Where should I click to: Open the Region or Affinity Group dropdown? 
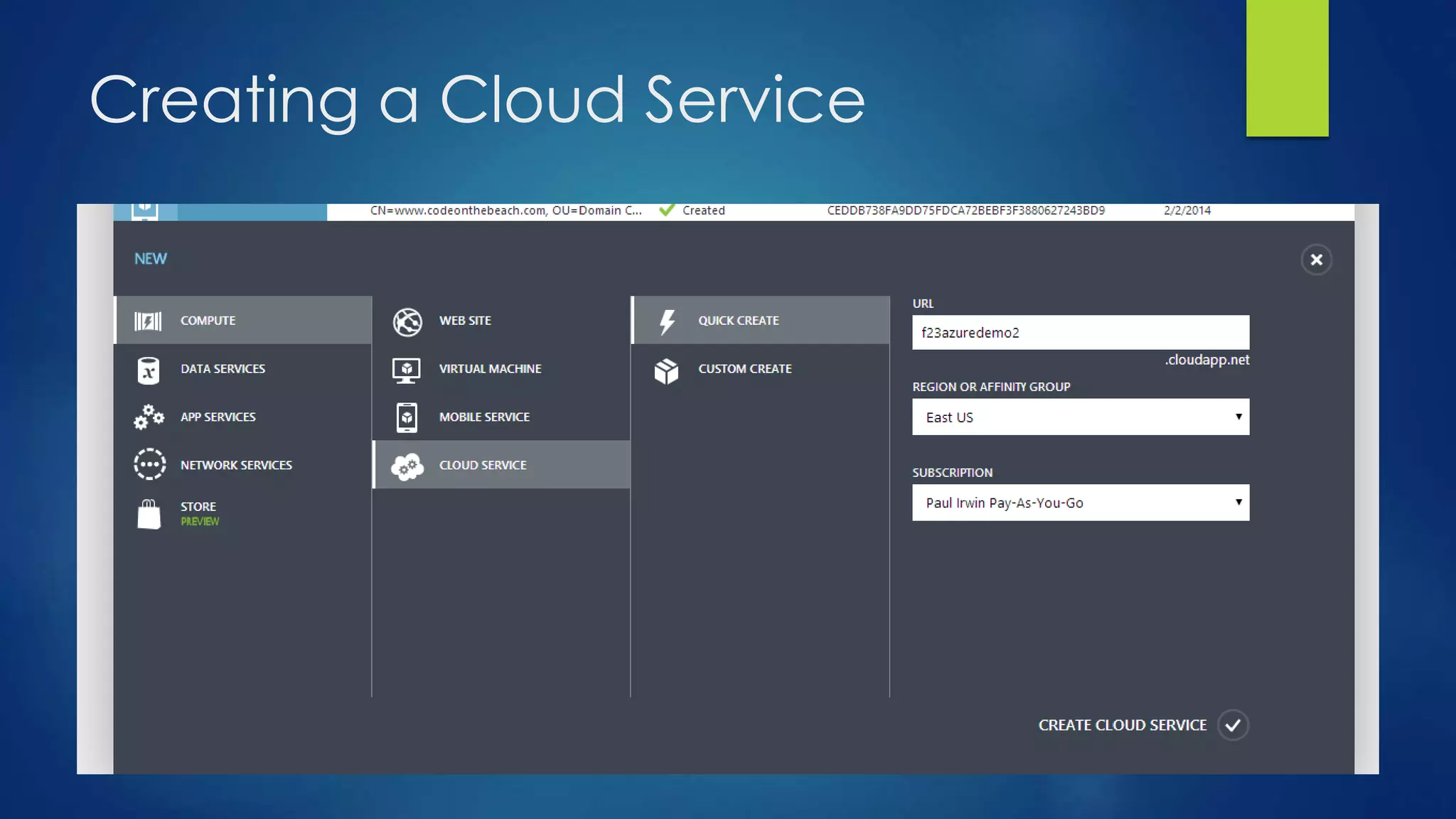click(x=1080, y=417)
